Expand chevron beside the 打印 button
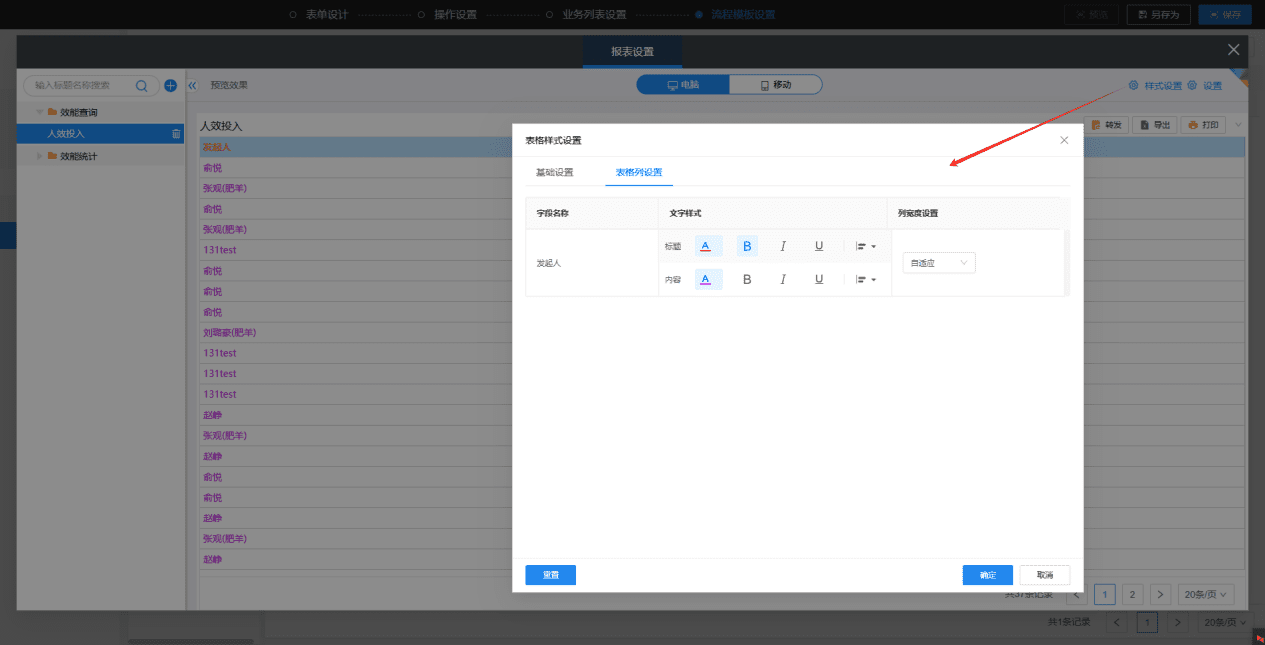Screen dimensions: 1265x645 pyautogui.click(x=1238, y=125)
